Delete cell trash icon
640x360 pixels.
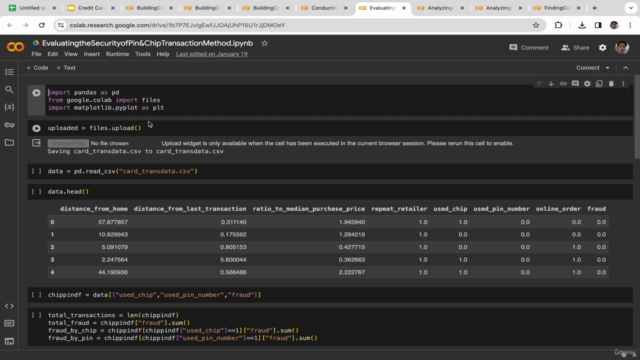point(611,84)
